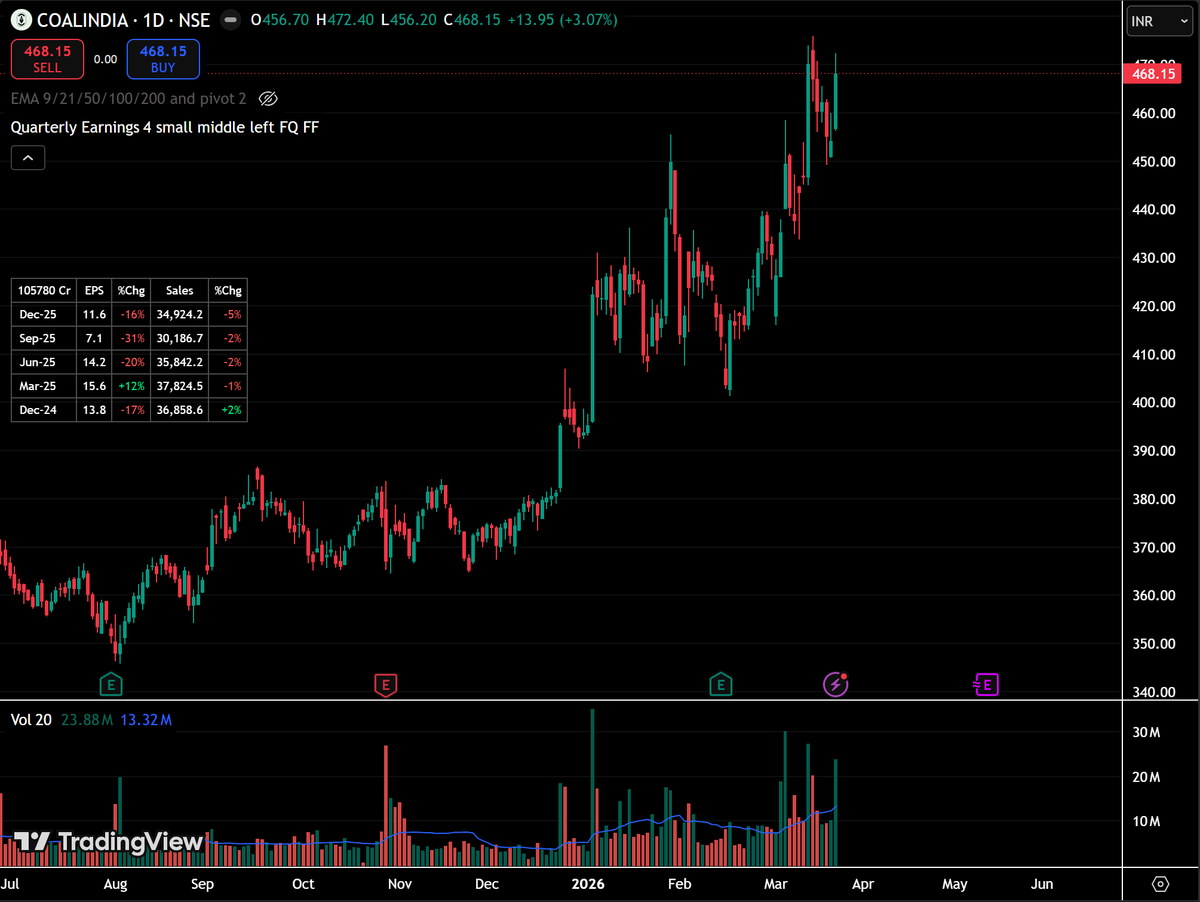Click the 105780 Cr market cap cell
This screenshot has width=1200, height=902.
click(44, 290)
